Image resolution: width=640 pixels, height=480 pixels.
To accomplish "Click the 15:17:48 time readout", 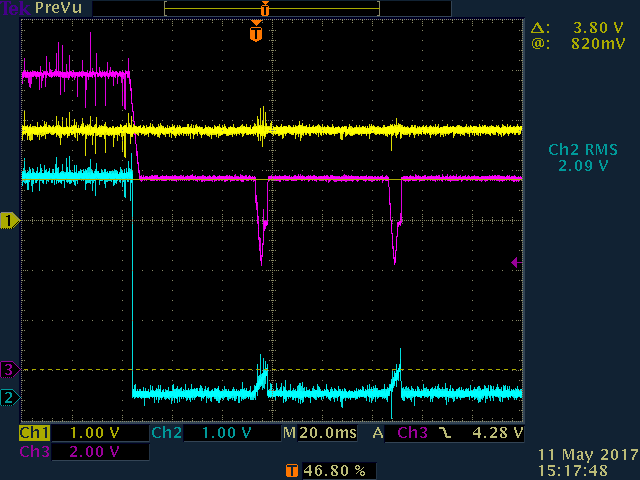I will click(x=573, y=470).
